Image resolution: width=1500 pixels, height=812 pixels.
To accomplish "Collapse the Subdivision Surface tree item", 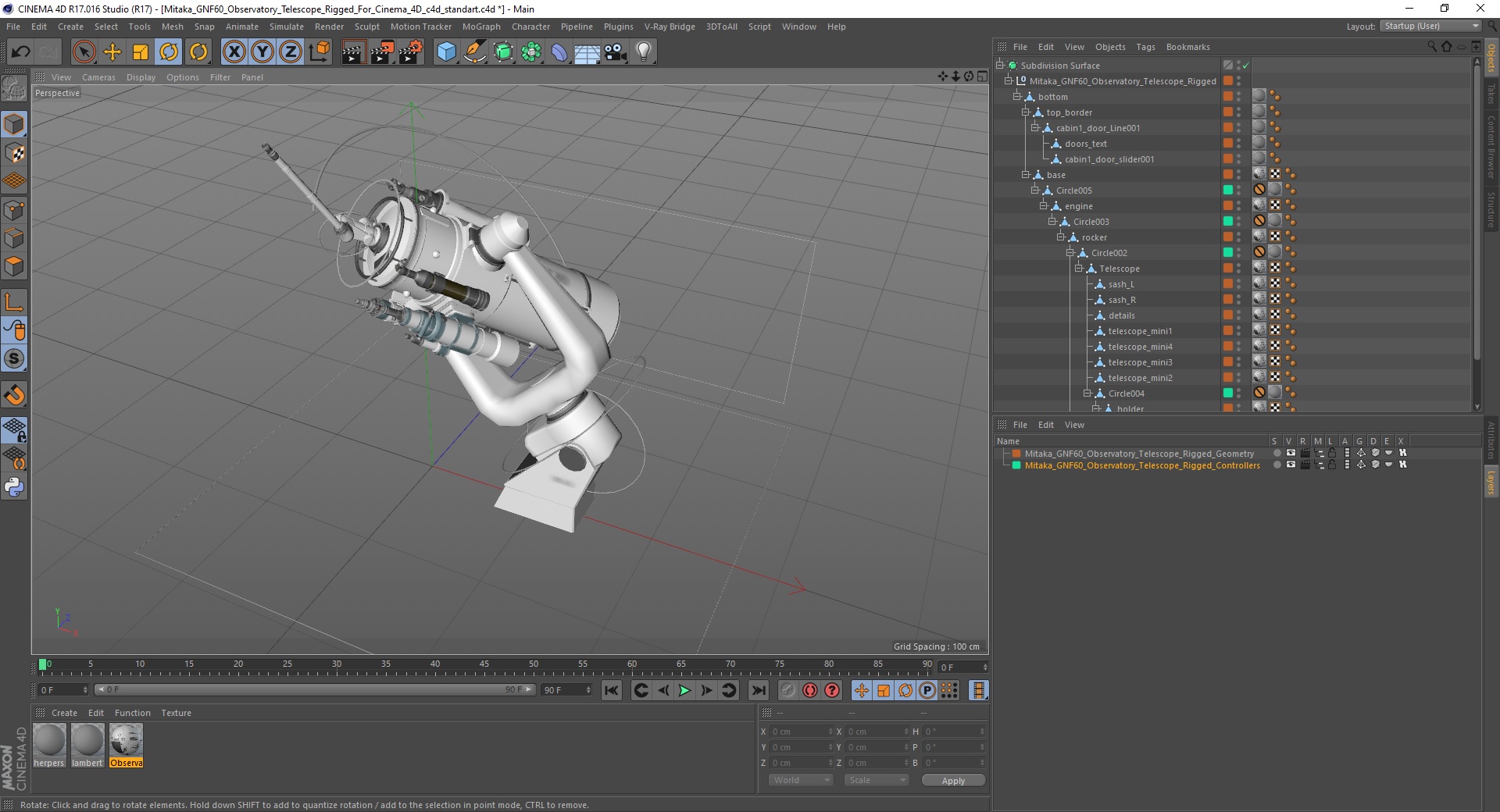I will (1000, 66).
